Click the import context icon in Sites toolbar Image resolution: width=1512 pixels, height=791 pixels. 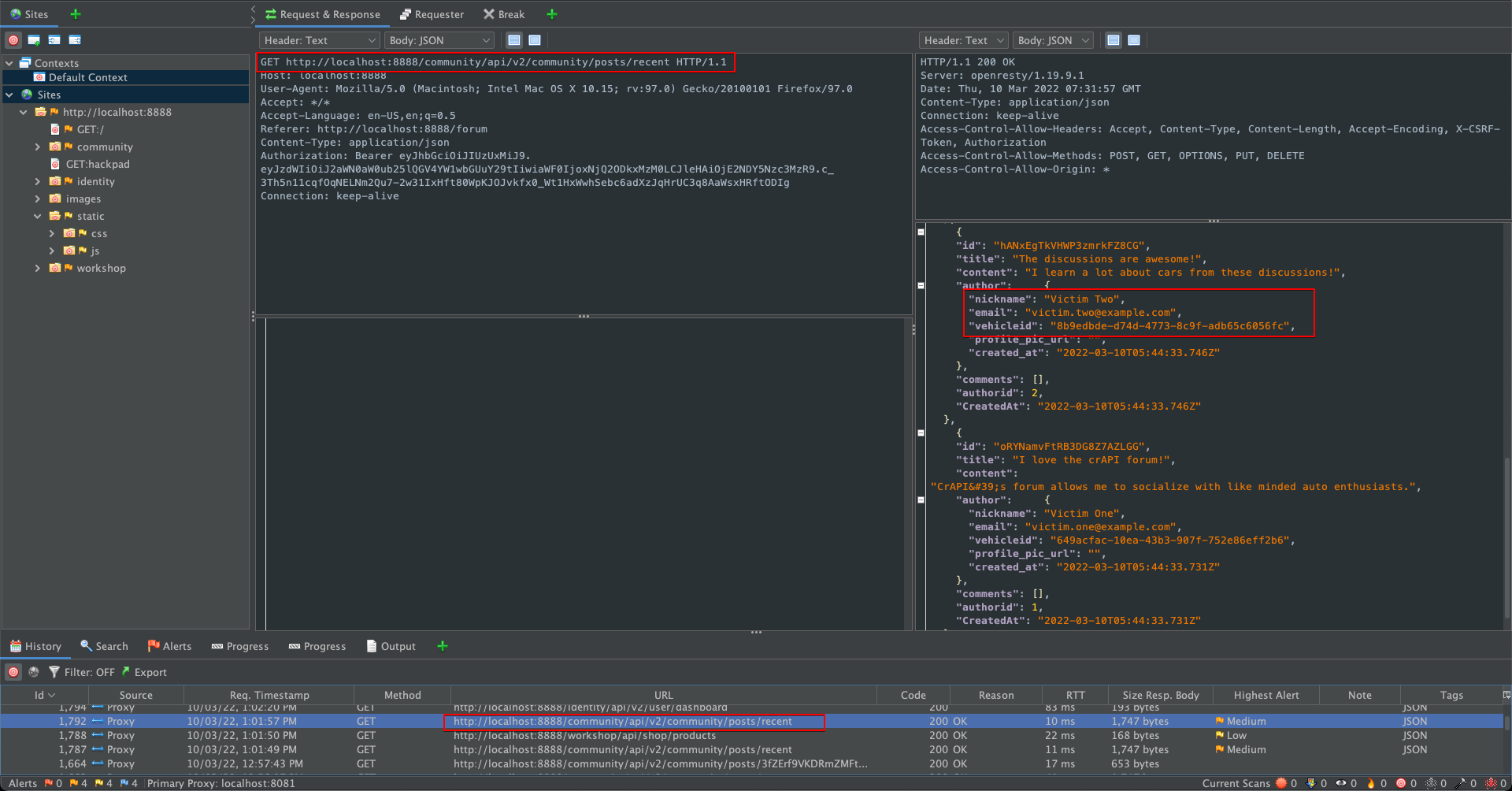pyautogui.click(x=54, y=40)
